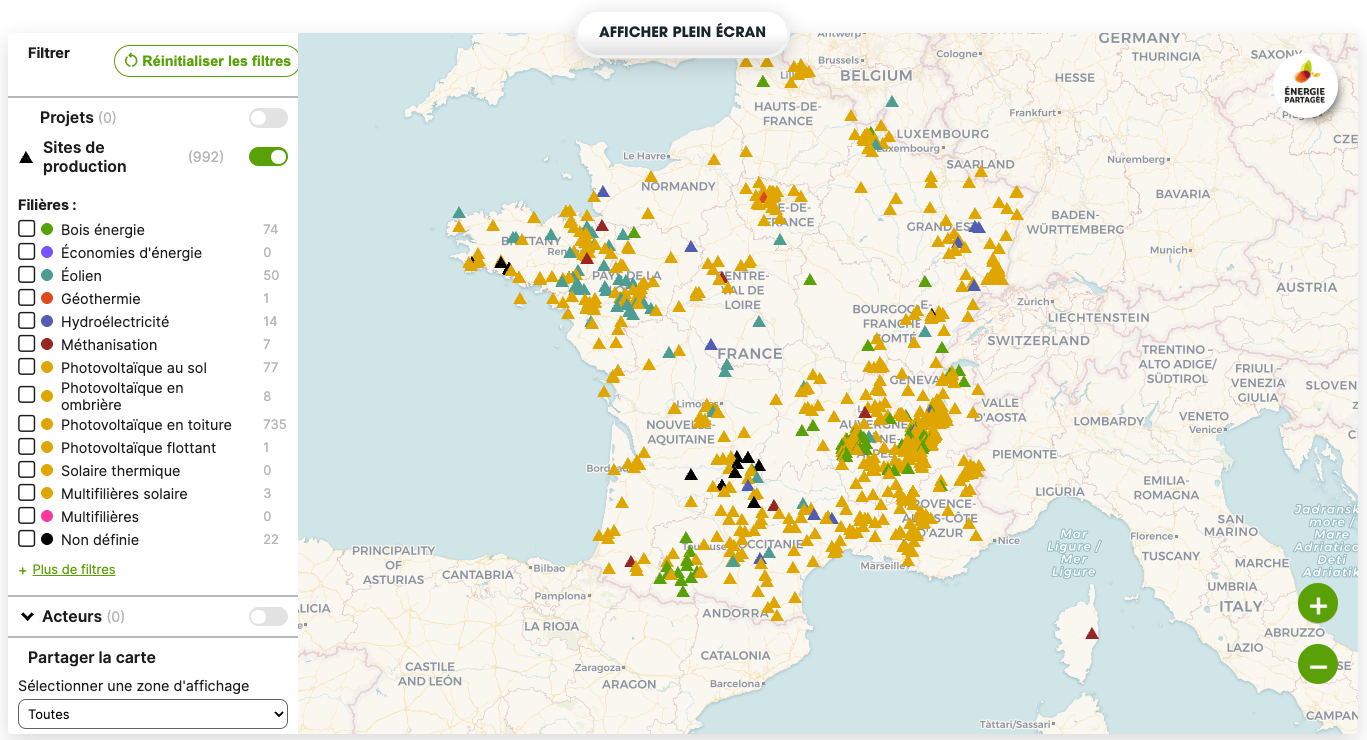Disable the Sites de production toggle
Viewport: 1367px width, 740px height.
[x=268, y=157]
